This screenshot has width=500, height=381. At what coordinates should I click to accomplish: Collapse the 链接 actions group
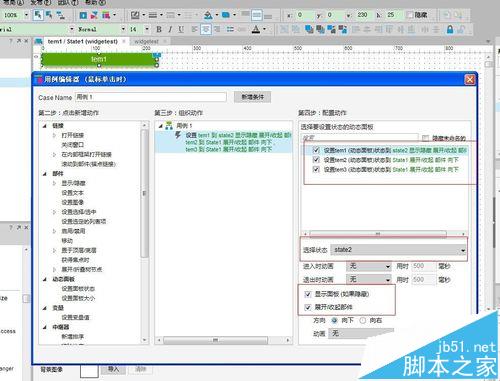[45, 126]
